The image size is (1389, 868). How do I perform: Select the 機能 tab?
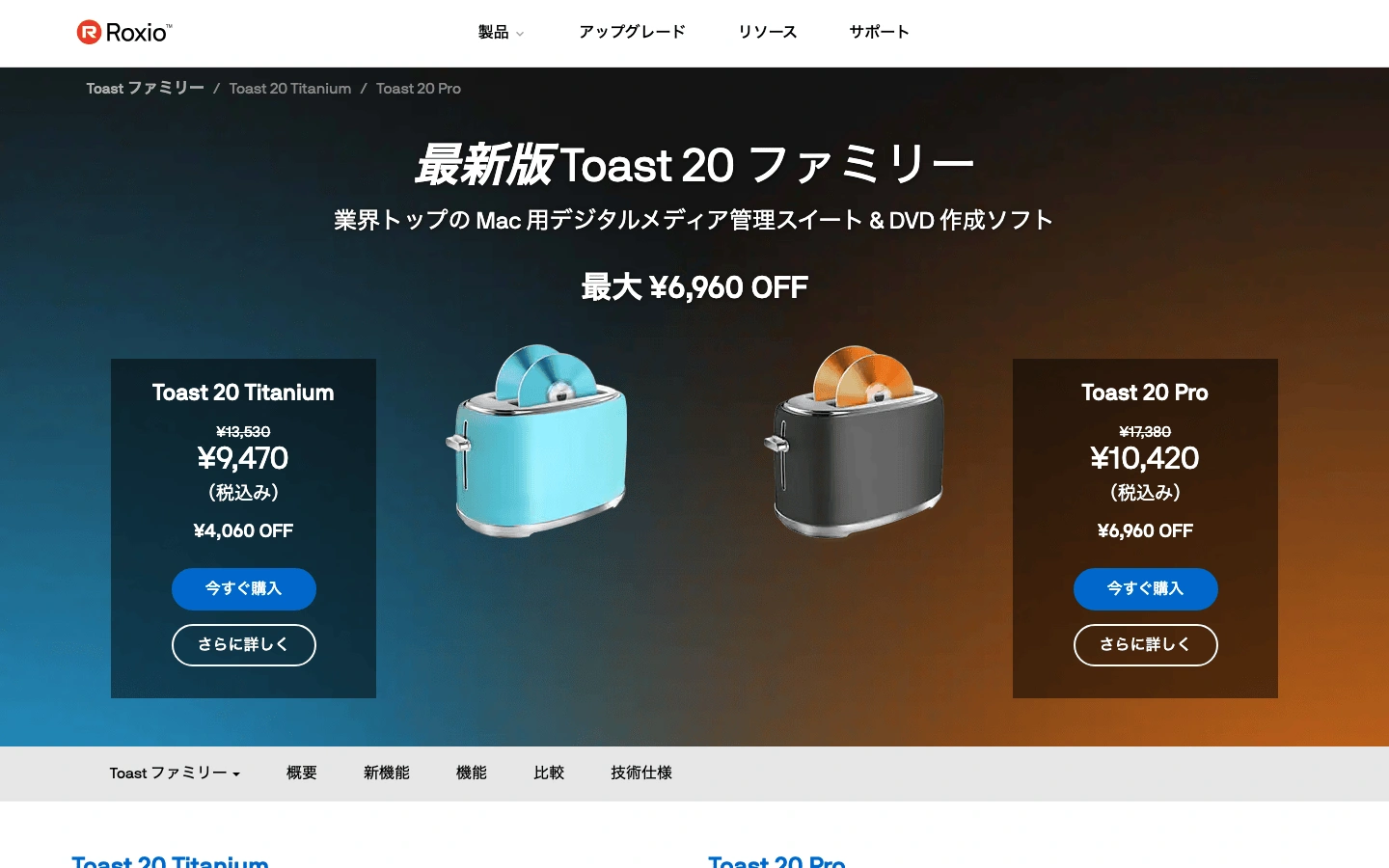coord(472,773)
